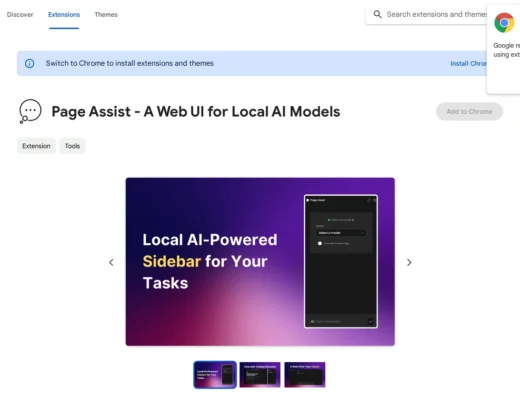Image resolution: width=520 pixels, height=397 pixels.
Task: Click the search magnifier icon
Action: (377, 14)
